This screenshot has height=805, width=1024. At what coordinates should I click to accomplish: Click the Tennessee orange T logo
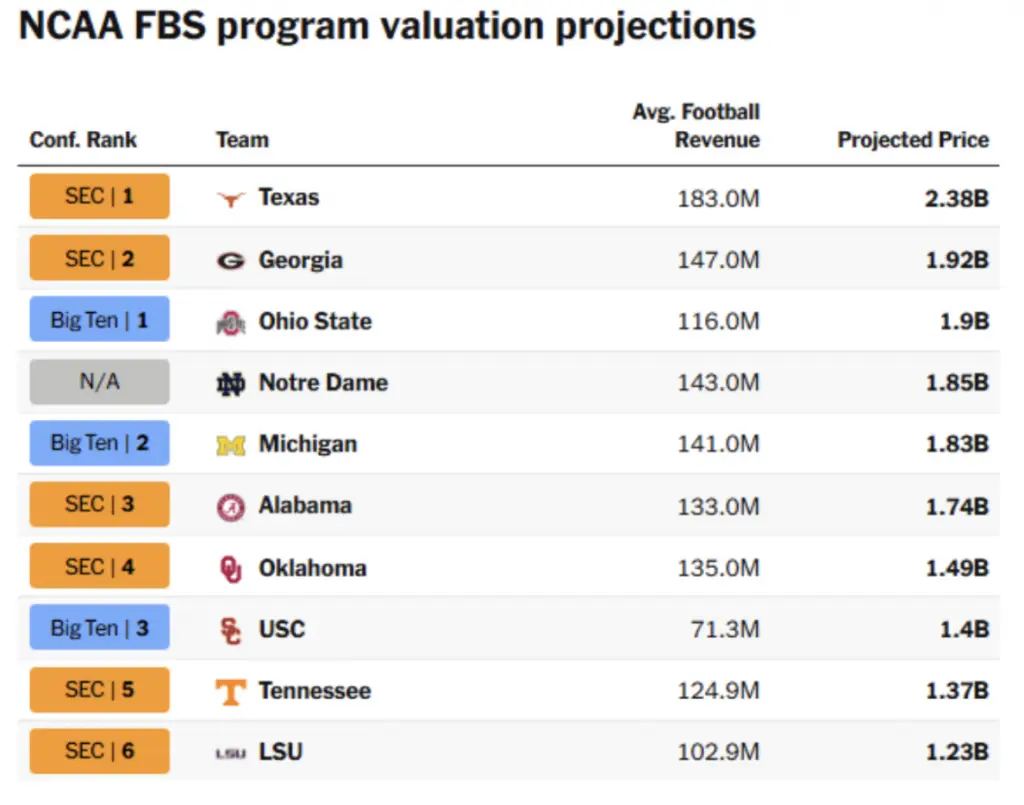[230, 691]
